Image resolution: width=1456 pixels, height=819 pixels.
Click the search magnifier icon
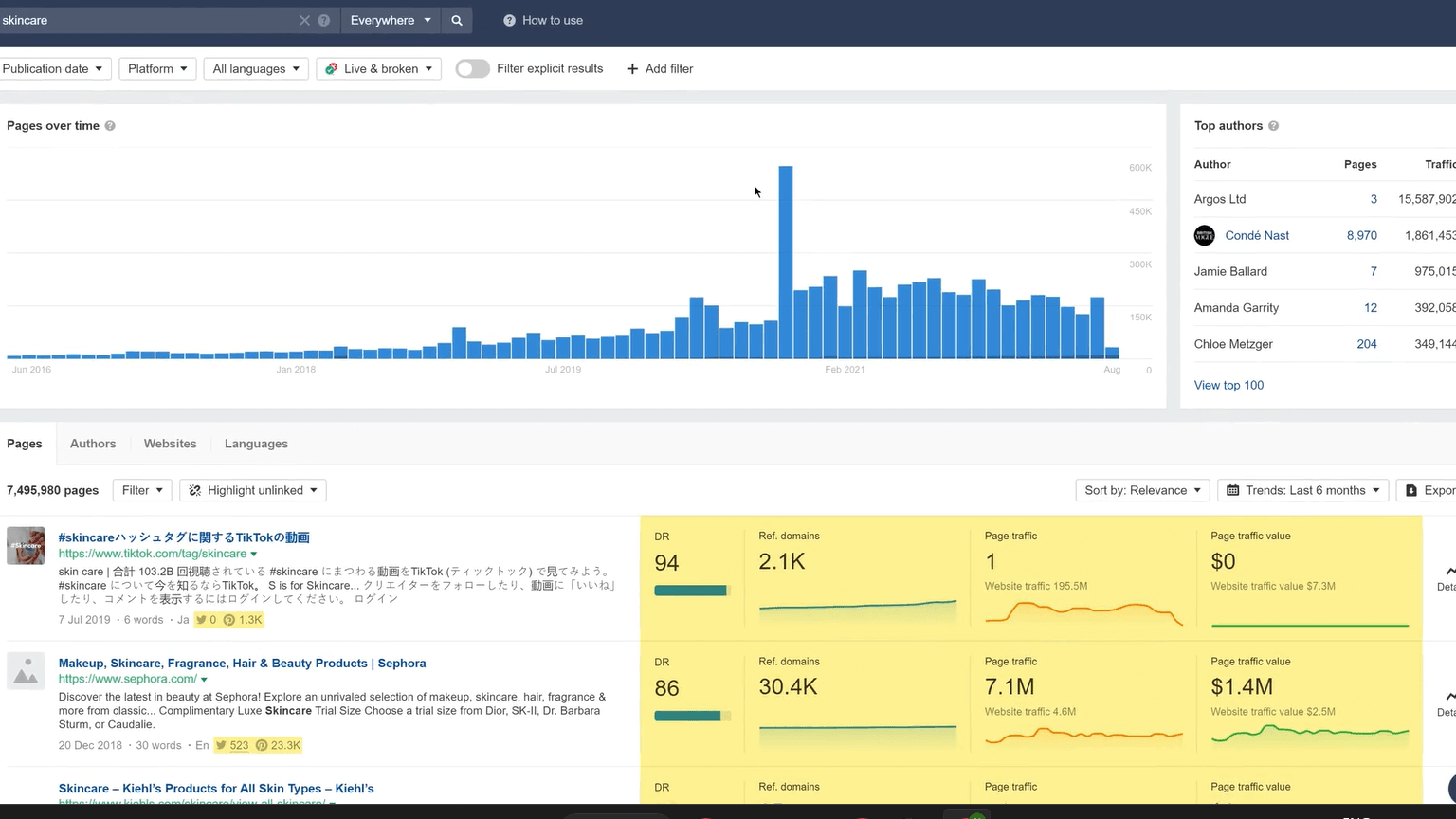457,20
